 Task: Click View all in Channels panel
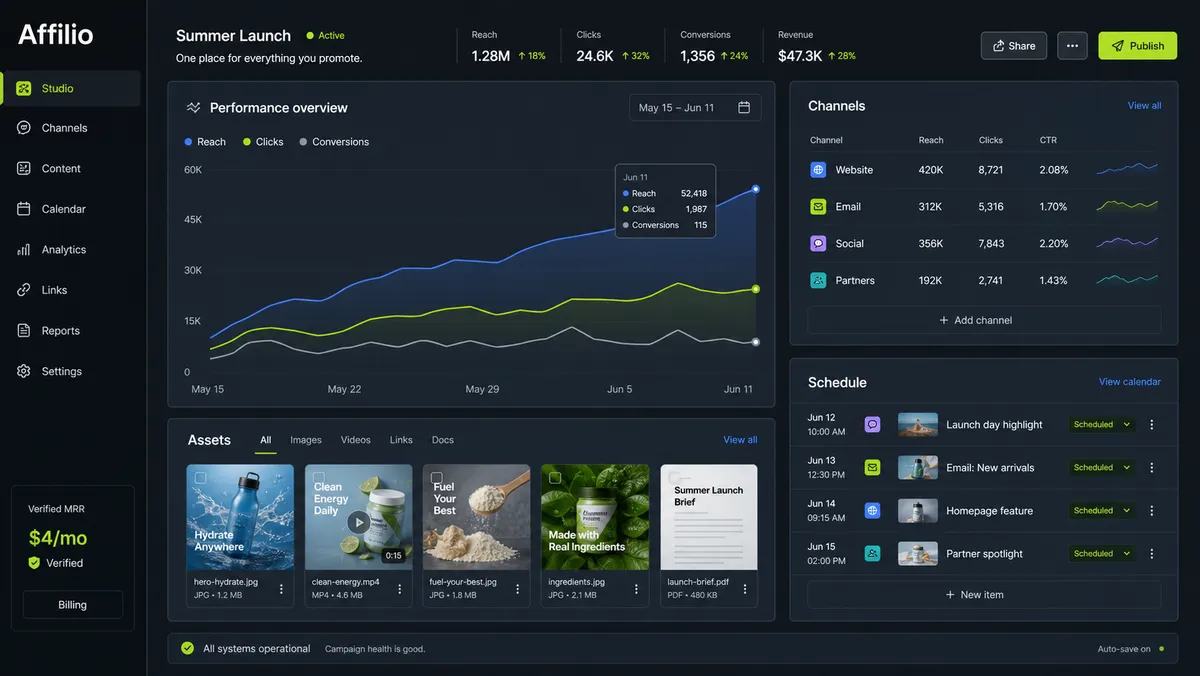pyautogui.click(x=1144, y=106)
